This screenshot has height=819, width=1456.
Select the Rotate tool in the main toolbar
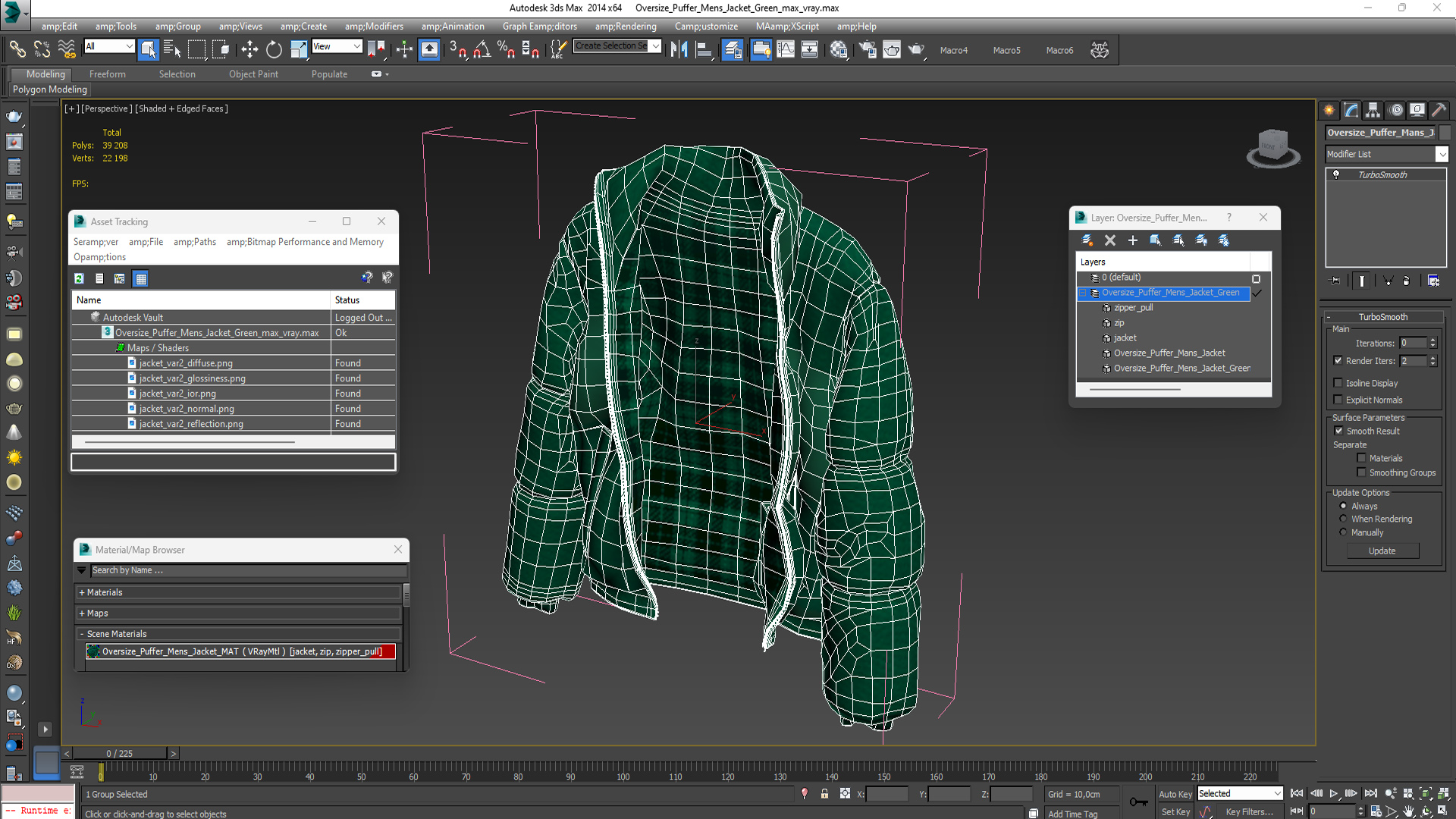pos(274,50)
